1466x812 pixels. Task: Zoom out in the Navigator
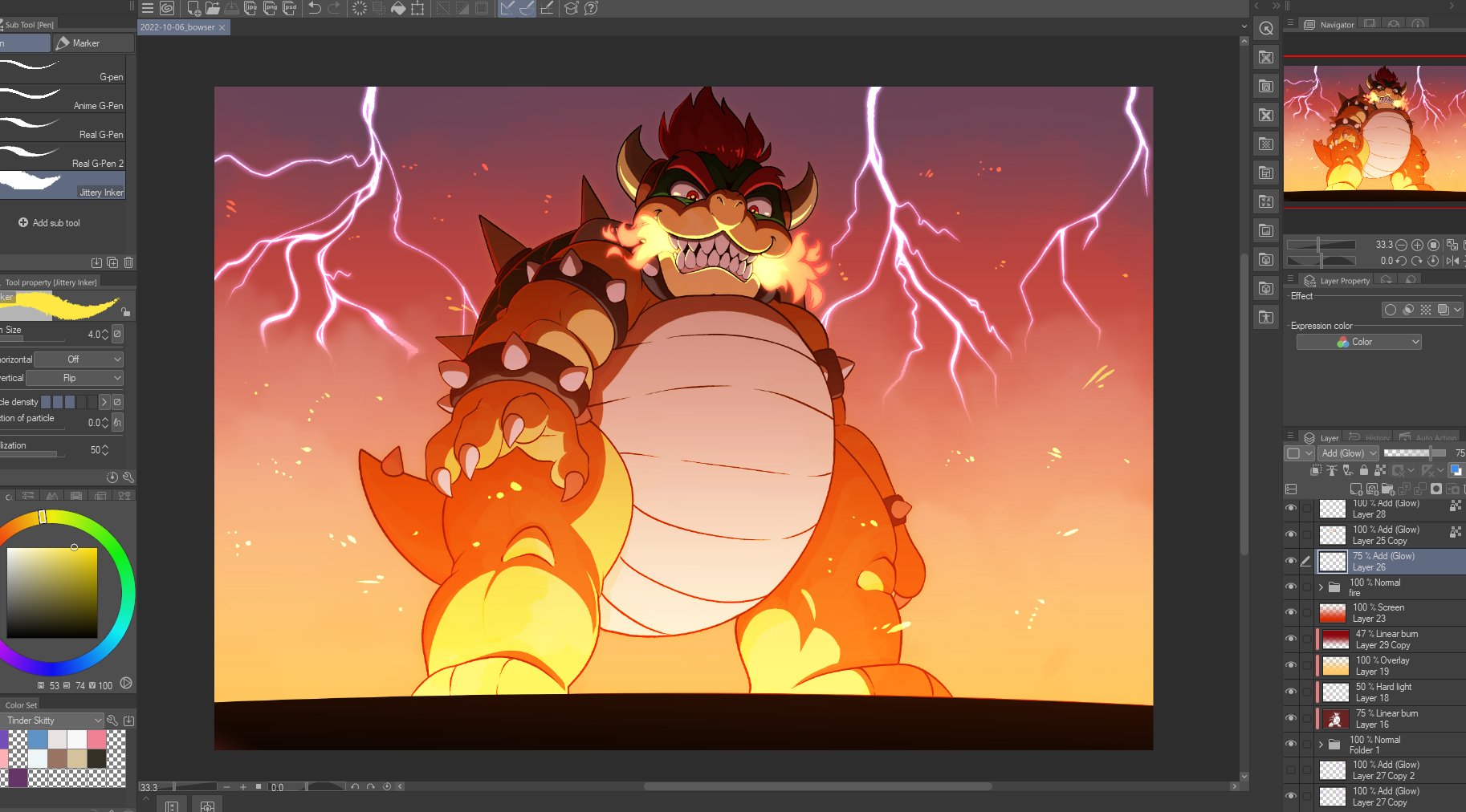point(1401,245)
